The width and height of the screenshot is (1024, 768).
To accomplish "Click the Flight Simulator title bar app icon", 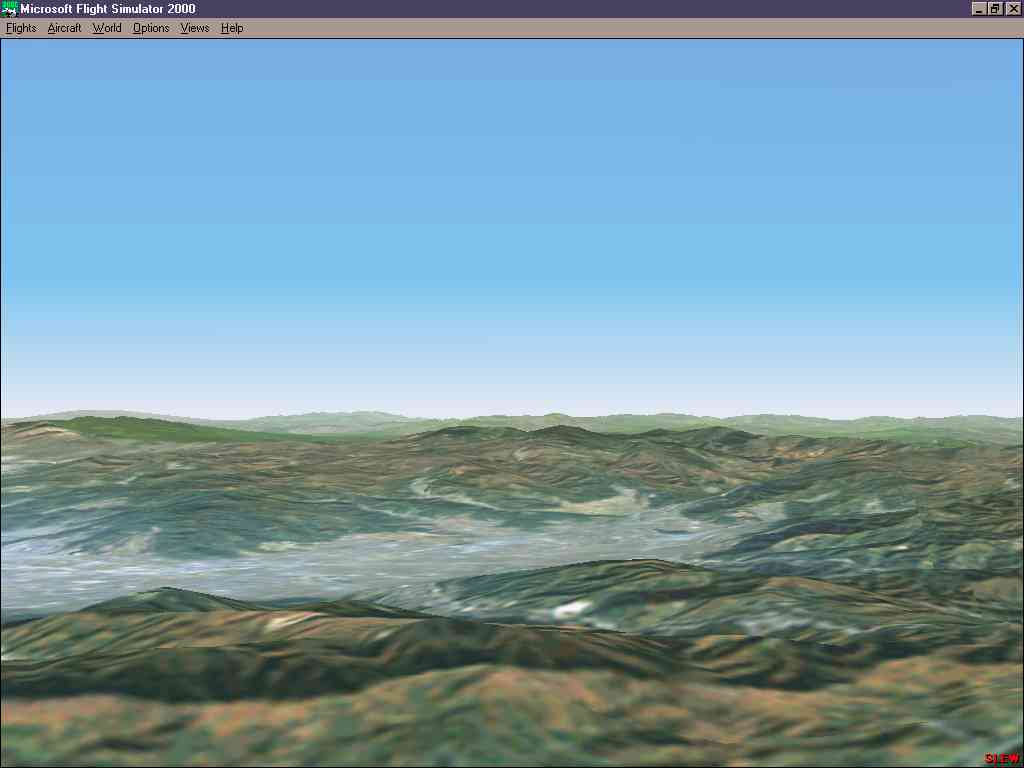I will click(9, 8).
